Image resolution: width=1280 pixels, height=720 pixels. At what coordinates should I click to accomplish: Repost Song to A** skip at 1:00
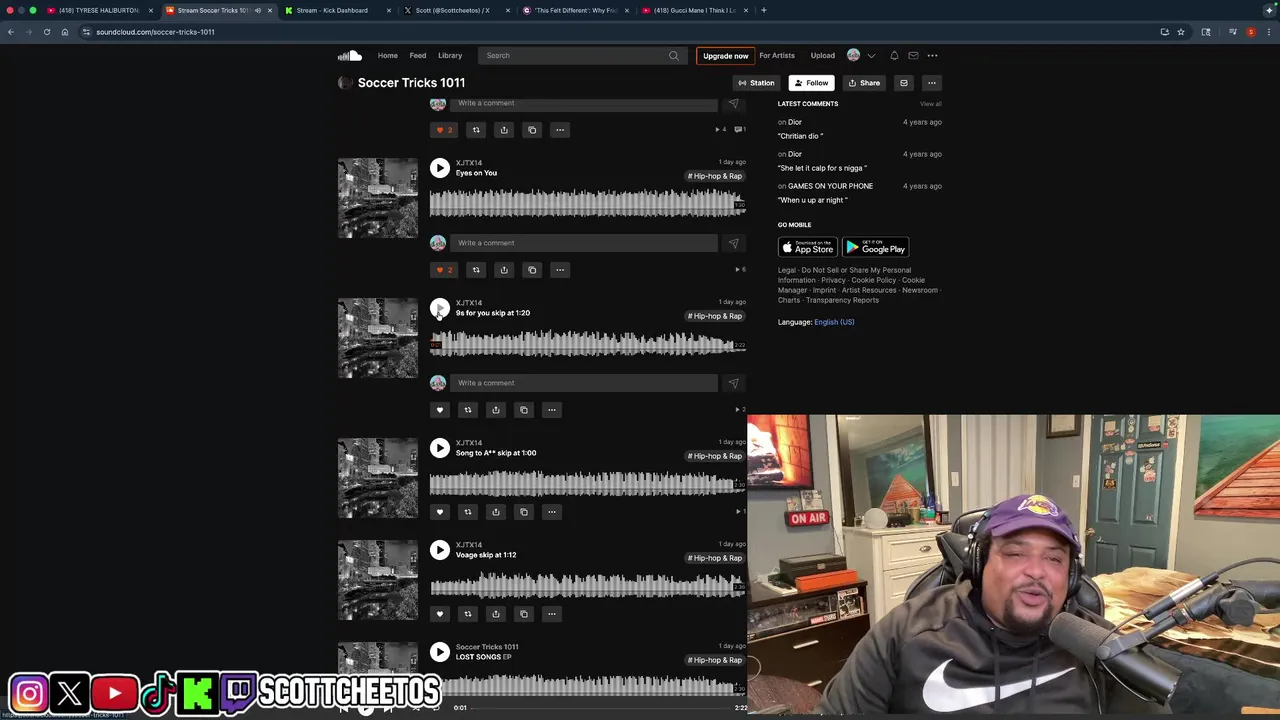pyautogui.click(x=467, y=512)
